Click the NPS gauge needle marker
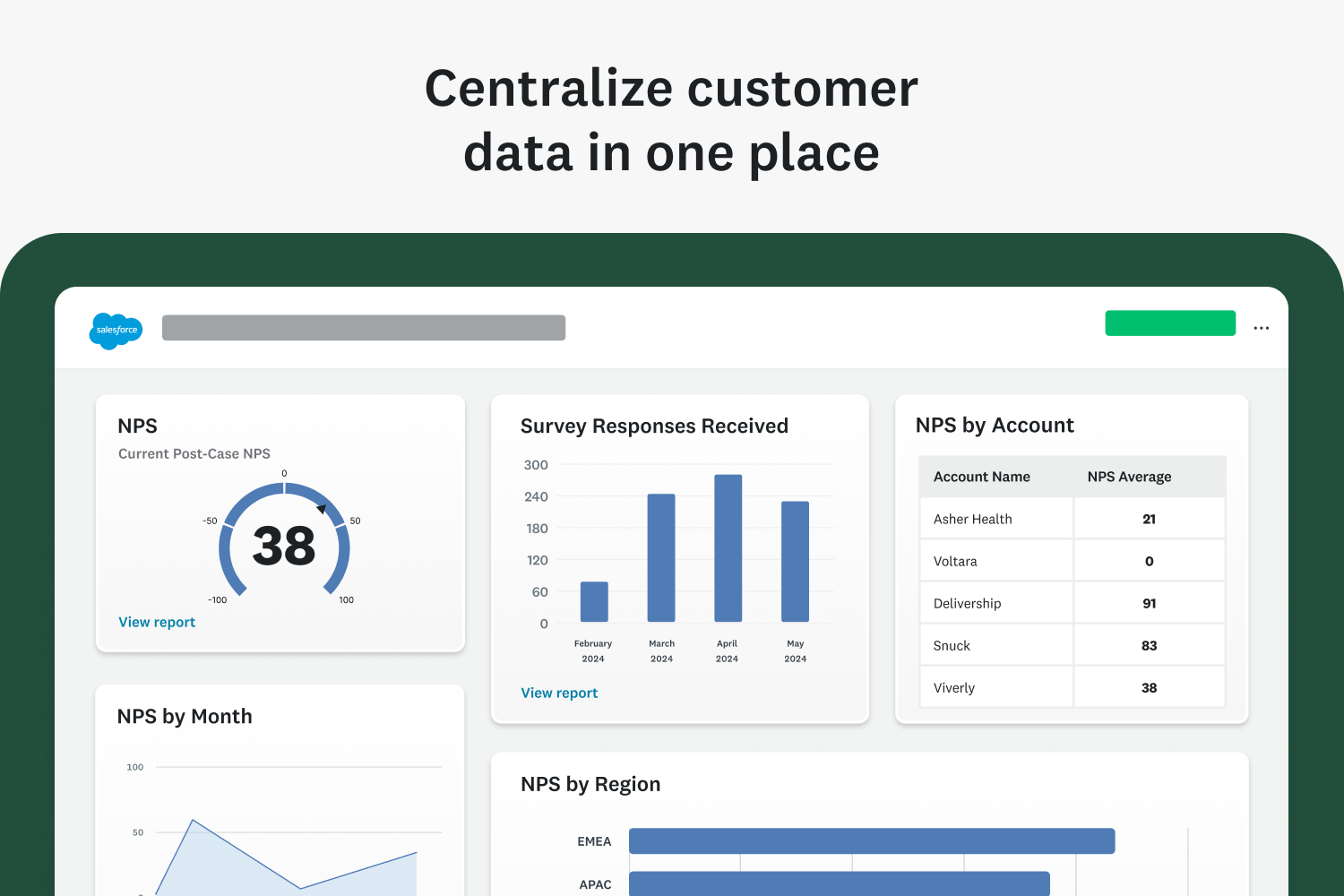 point(322,509)
